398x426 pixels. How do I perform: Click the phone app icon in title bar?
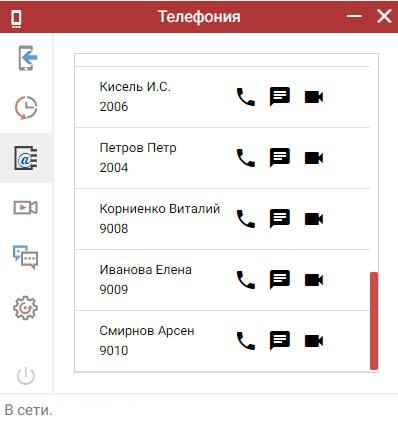(16, 18)
